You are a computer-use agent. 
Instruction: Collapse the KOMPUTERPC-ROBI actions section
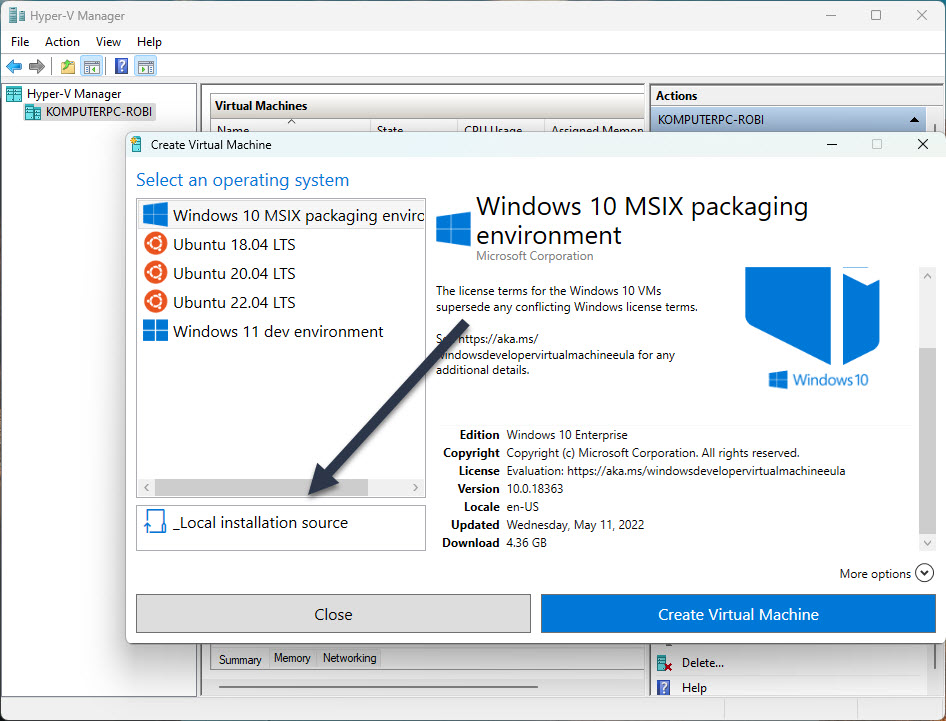(914, 119)
